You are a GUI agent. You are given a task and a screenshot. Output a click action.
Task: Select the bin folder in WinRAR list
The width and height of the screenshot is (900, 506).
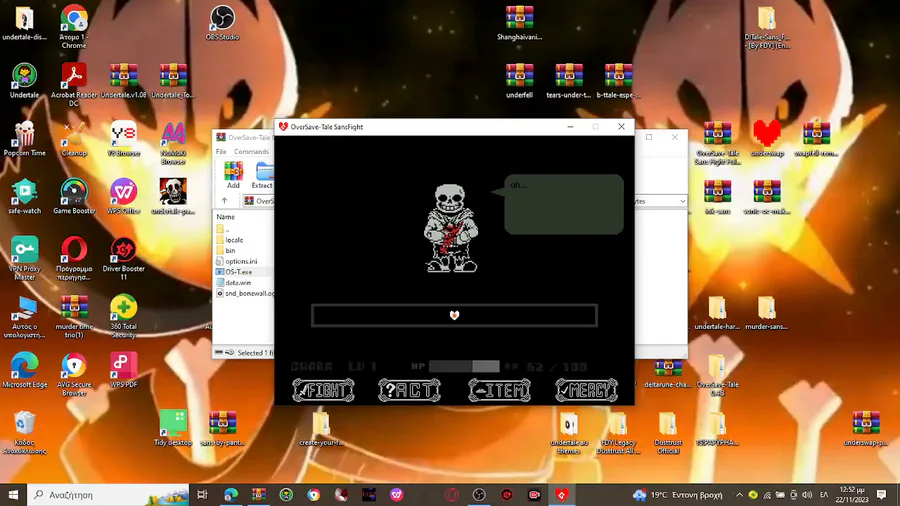[x=230, y=251]
